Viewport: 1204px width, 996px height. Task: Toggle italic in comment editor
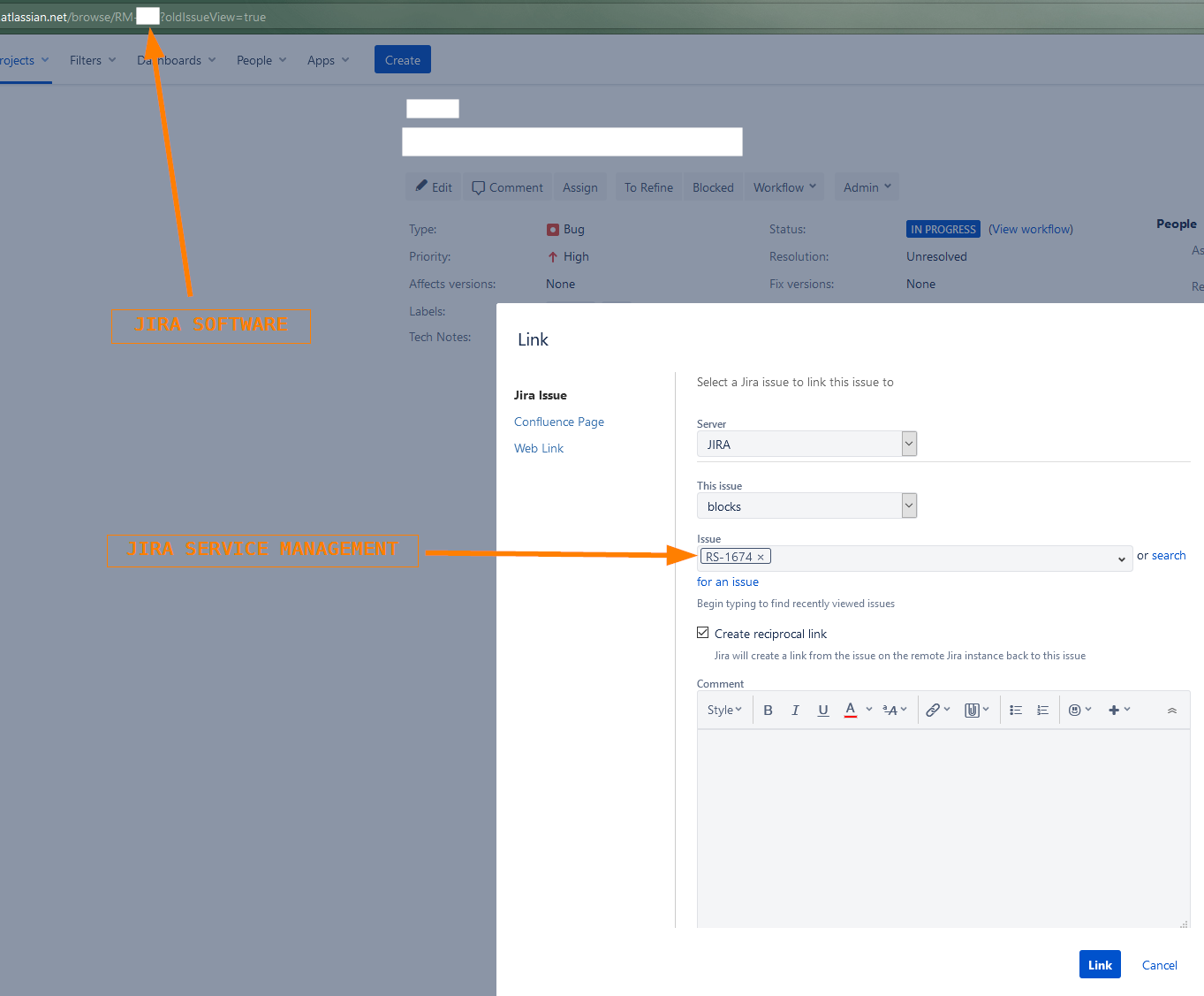[x=795, y=710]
